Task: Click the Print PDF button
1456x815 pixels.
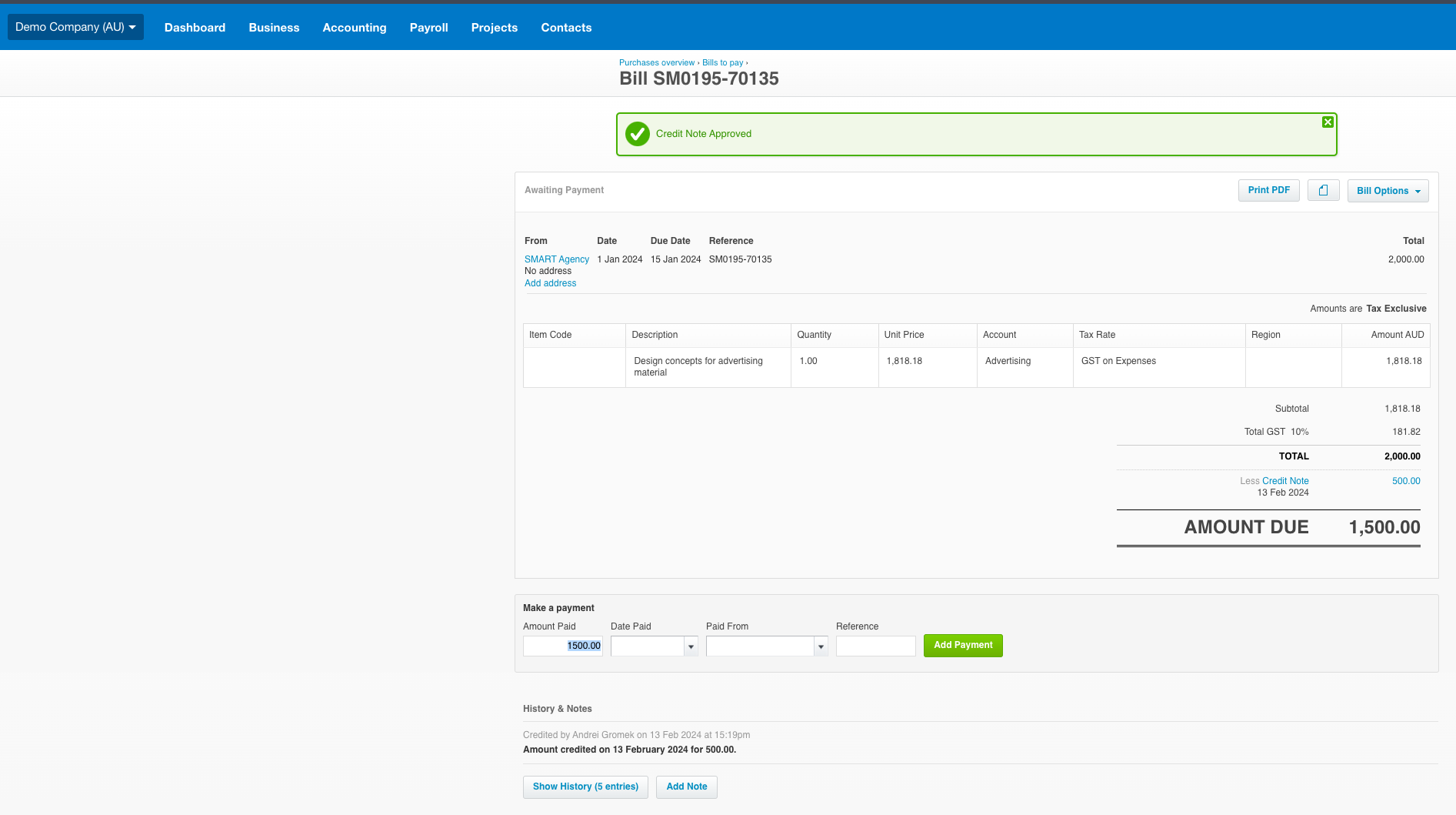Action: [1269, 190]
